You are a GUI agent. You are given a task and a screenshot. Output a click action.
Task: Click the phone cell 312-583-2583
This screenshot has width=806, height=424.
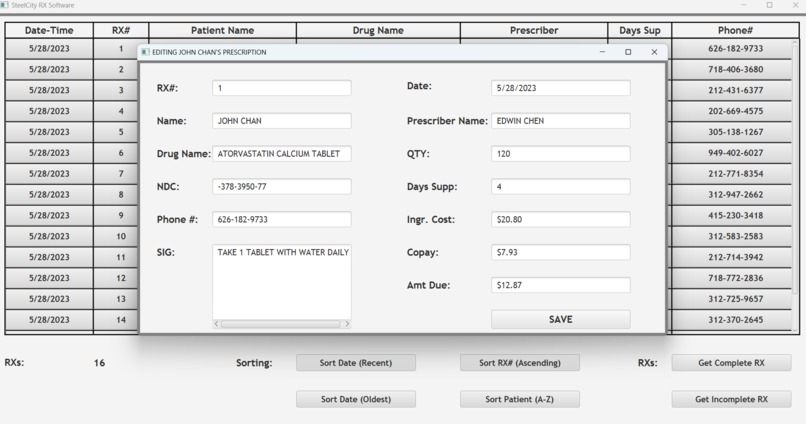(x=731, y=236)
